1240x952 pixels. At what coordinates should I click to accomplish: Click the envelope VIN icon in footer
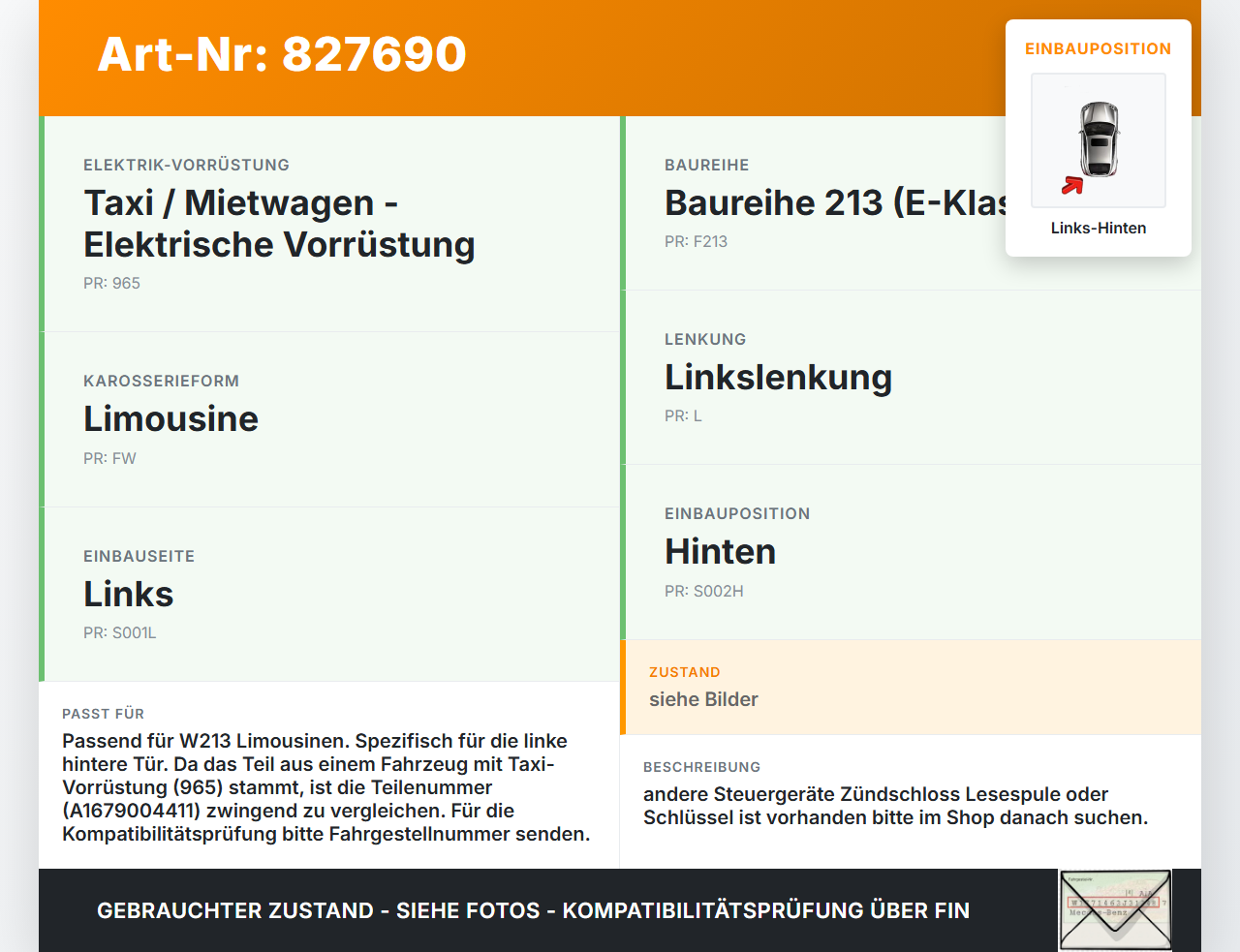1115,910
